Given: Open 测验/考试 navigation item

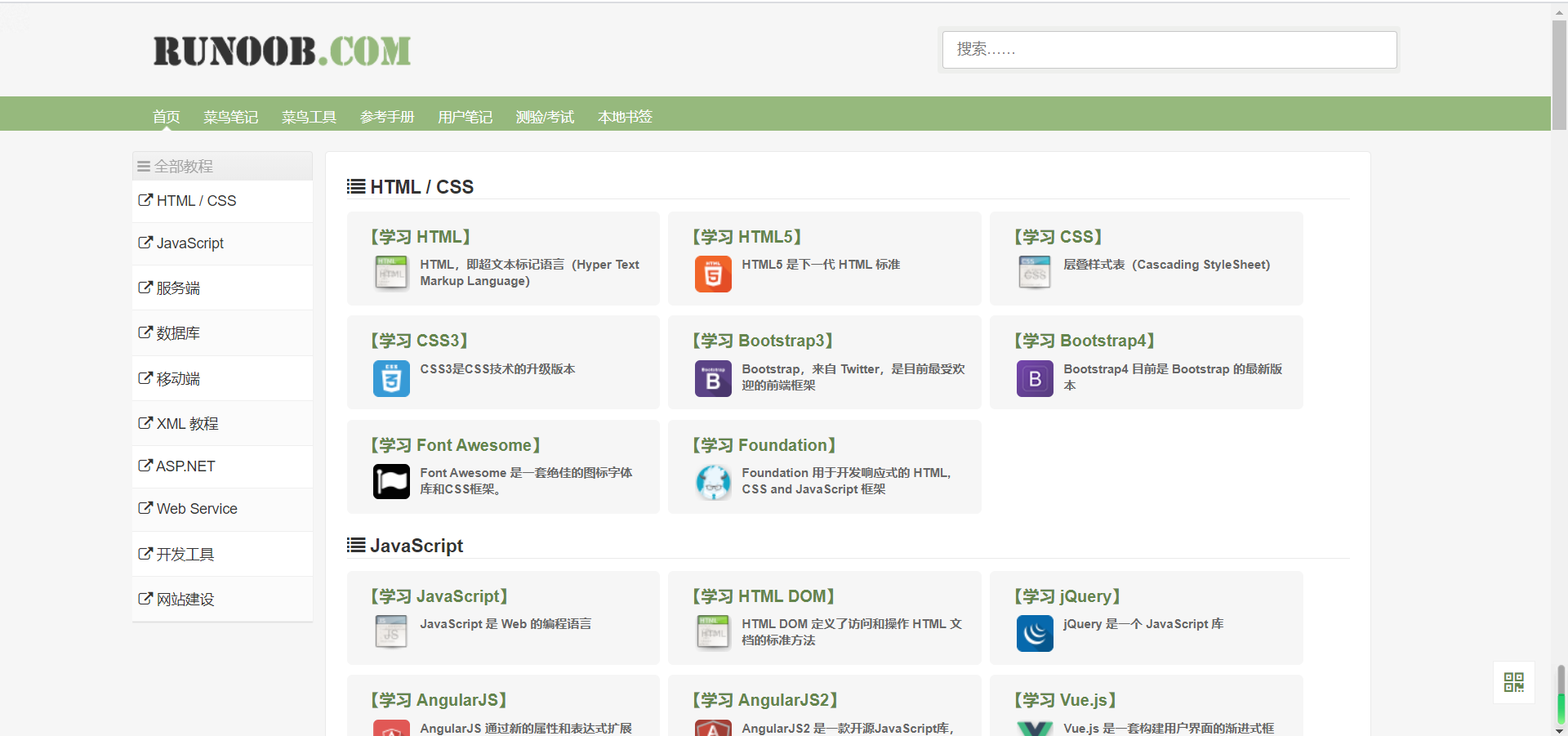Looking at the screenshot, I should click(x=546, y=117).
